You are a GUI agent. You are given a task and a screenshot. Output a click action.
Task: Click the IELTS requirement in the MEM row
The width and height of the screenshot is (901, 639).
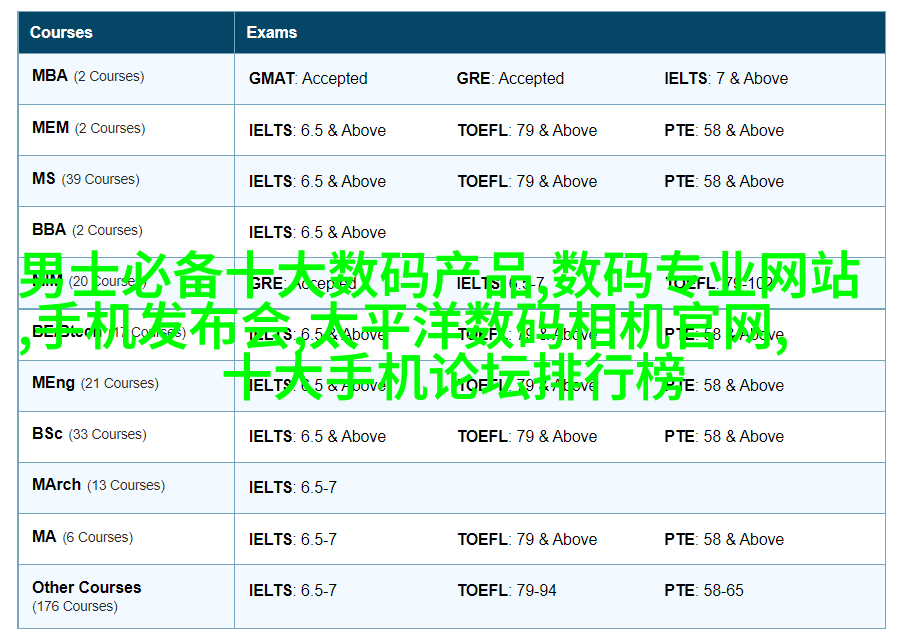pos(317,130)
